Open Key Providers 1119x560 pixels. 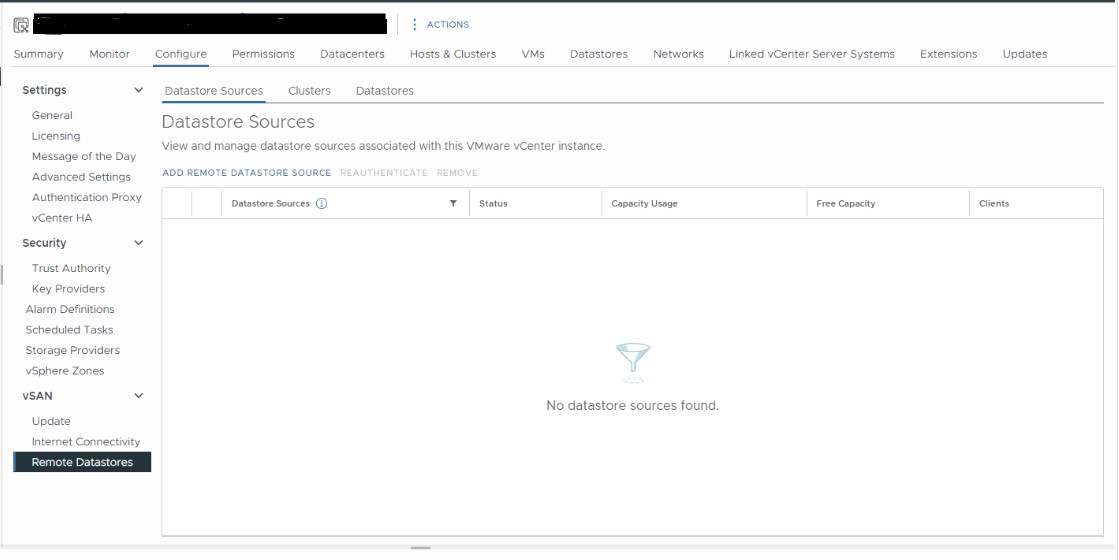click(69, 288)
